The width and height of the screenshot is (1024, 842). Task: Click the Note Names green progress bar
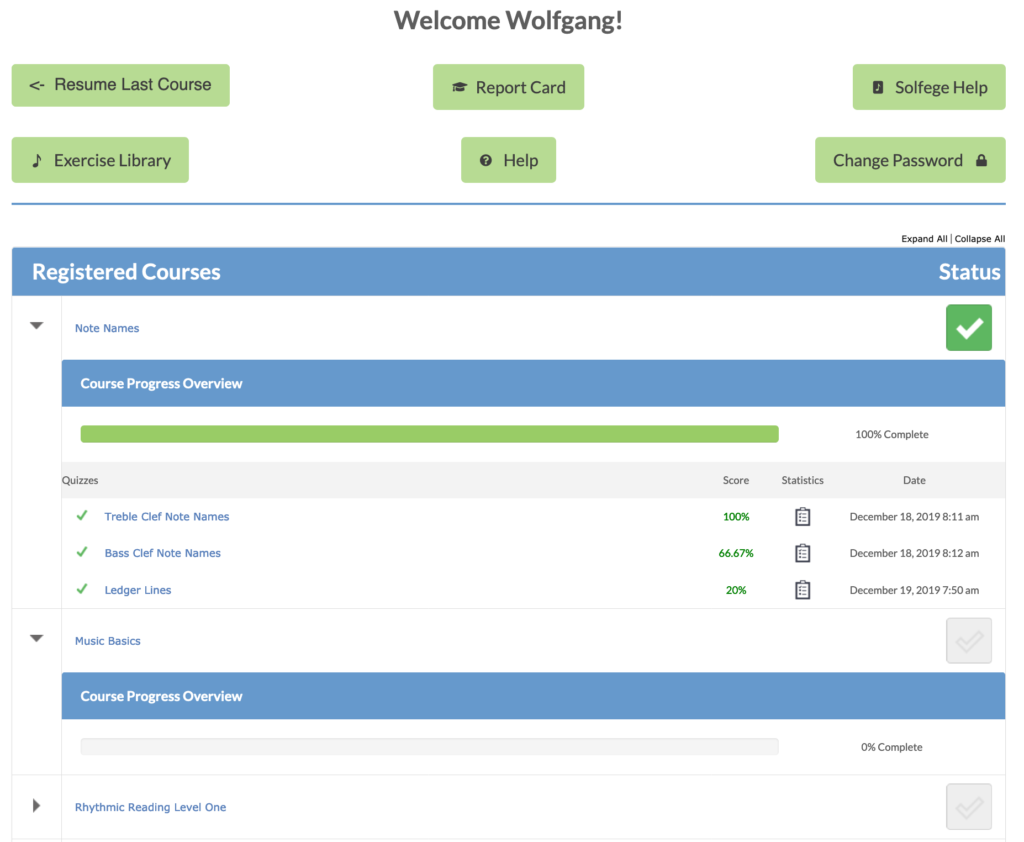429,434
